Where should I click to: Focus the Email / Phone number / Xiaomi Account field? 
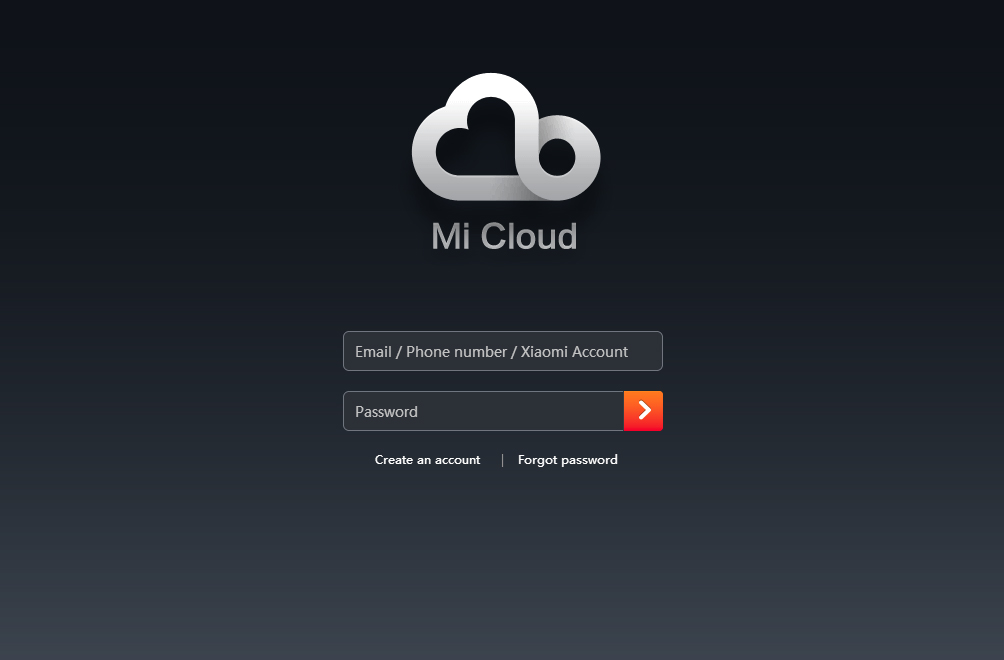pos(503,351)
